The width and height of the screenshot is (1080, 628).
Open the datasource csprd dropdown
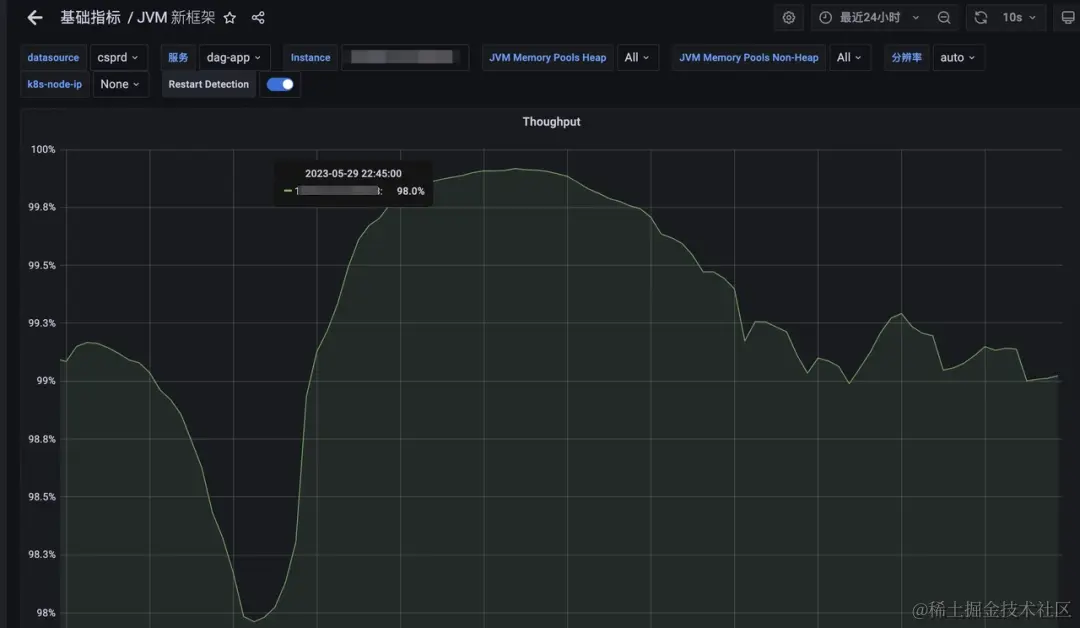(x=118, y=57)
